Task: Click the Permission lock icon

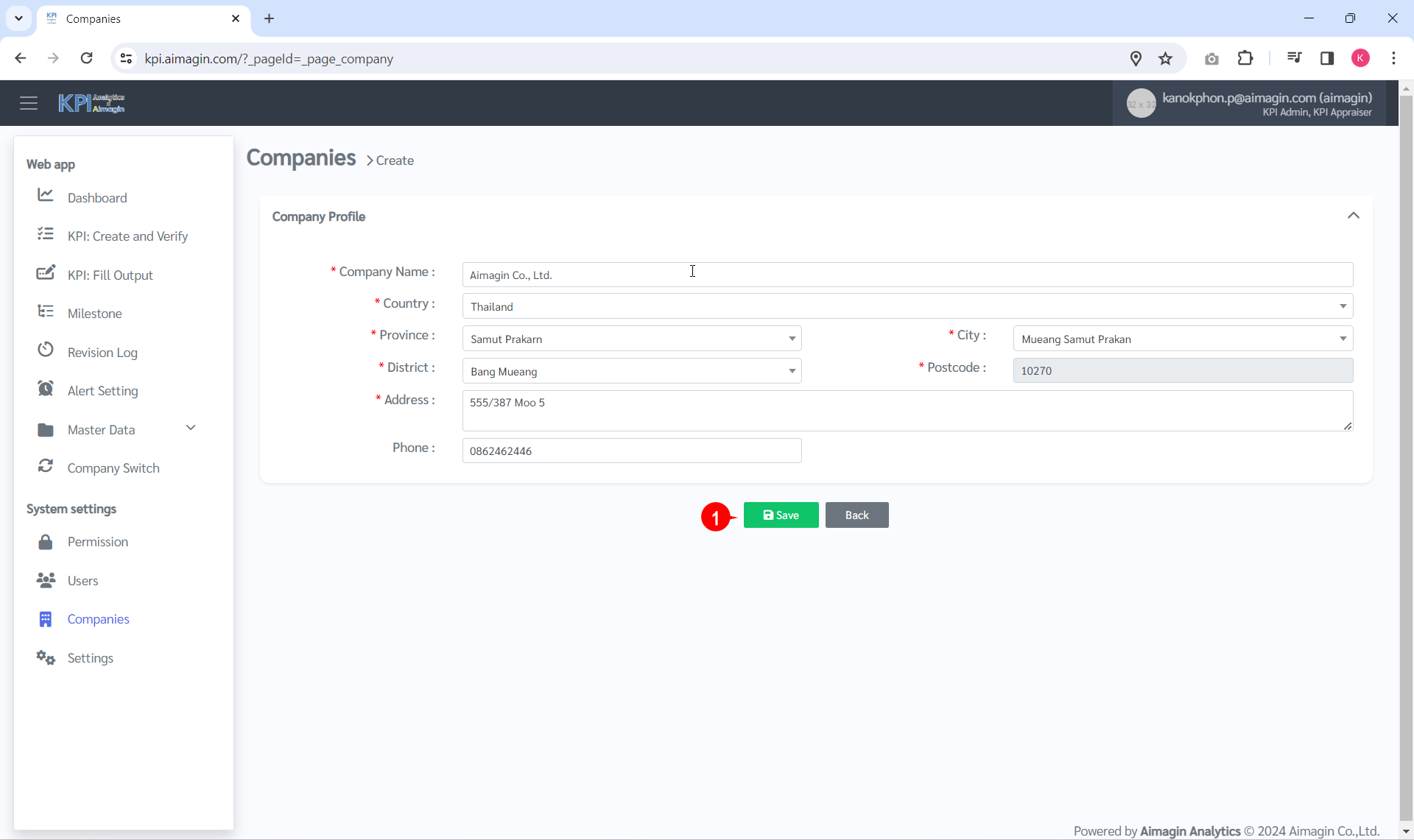Action: click(x=45, y=541)
